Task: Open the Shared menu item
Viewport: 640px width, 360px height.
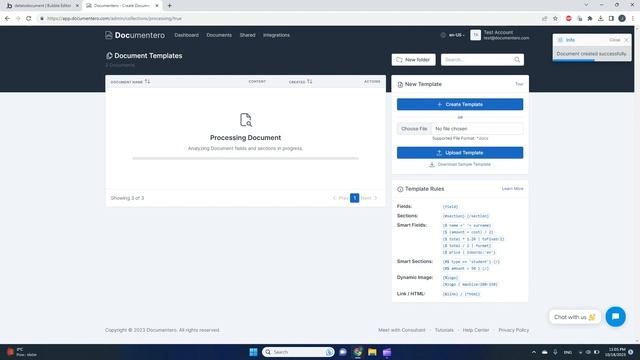Action: point(247,35)
